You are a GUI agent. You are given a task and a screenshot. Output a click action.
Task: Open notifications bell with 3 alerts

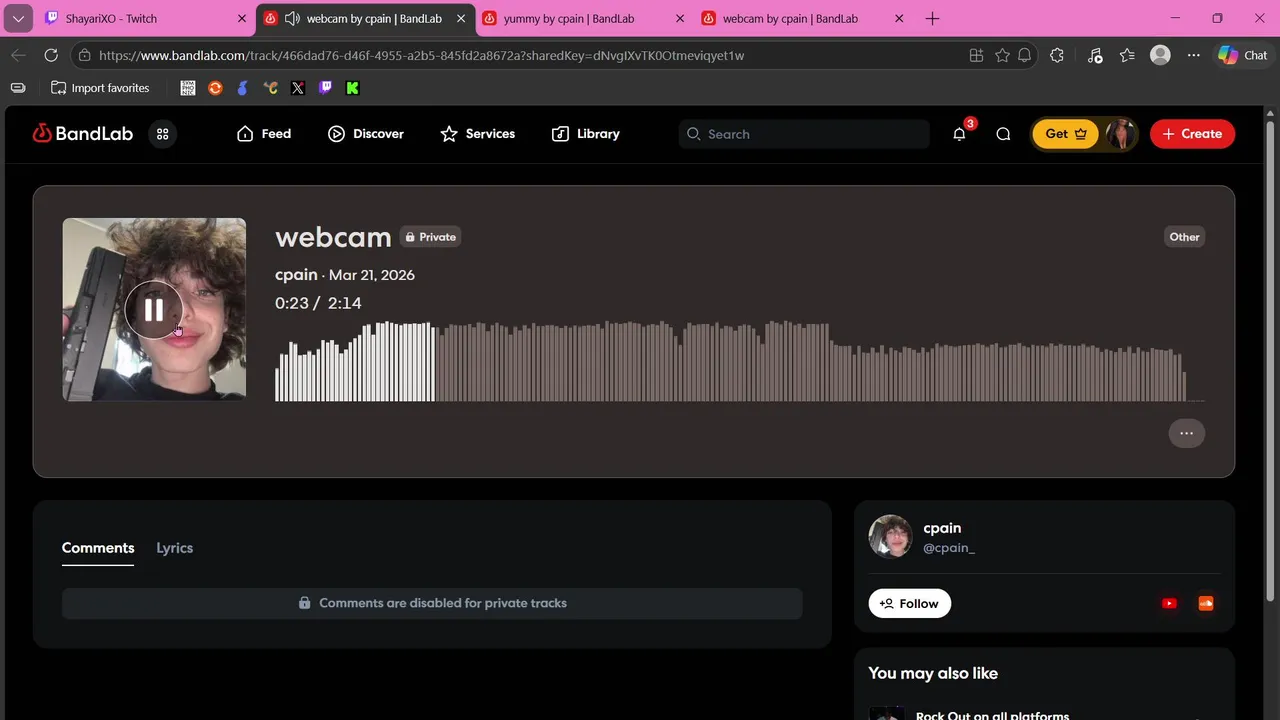click(x=959, y=134)
